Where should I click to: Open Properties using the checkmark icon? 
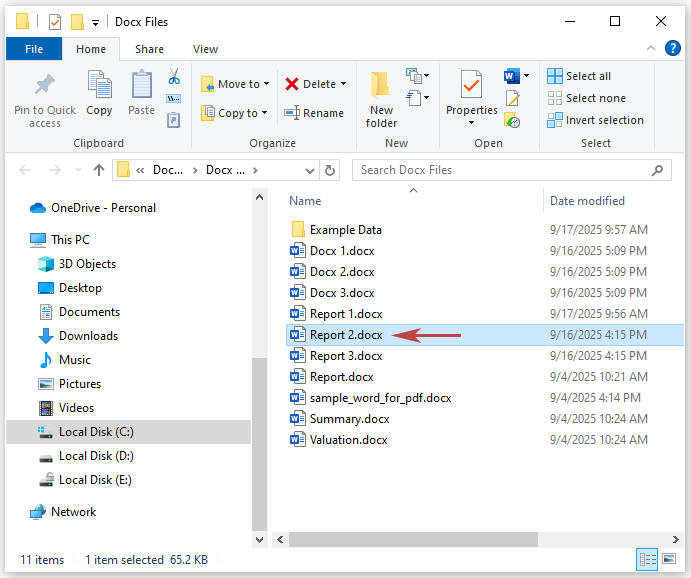click(x=471, y=88)
